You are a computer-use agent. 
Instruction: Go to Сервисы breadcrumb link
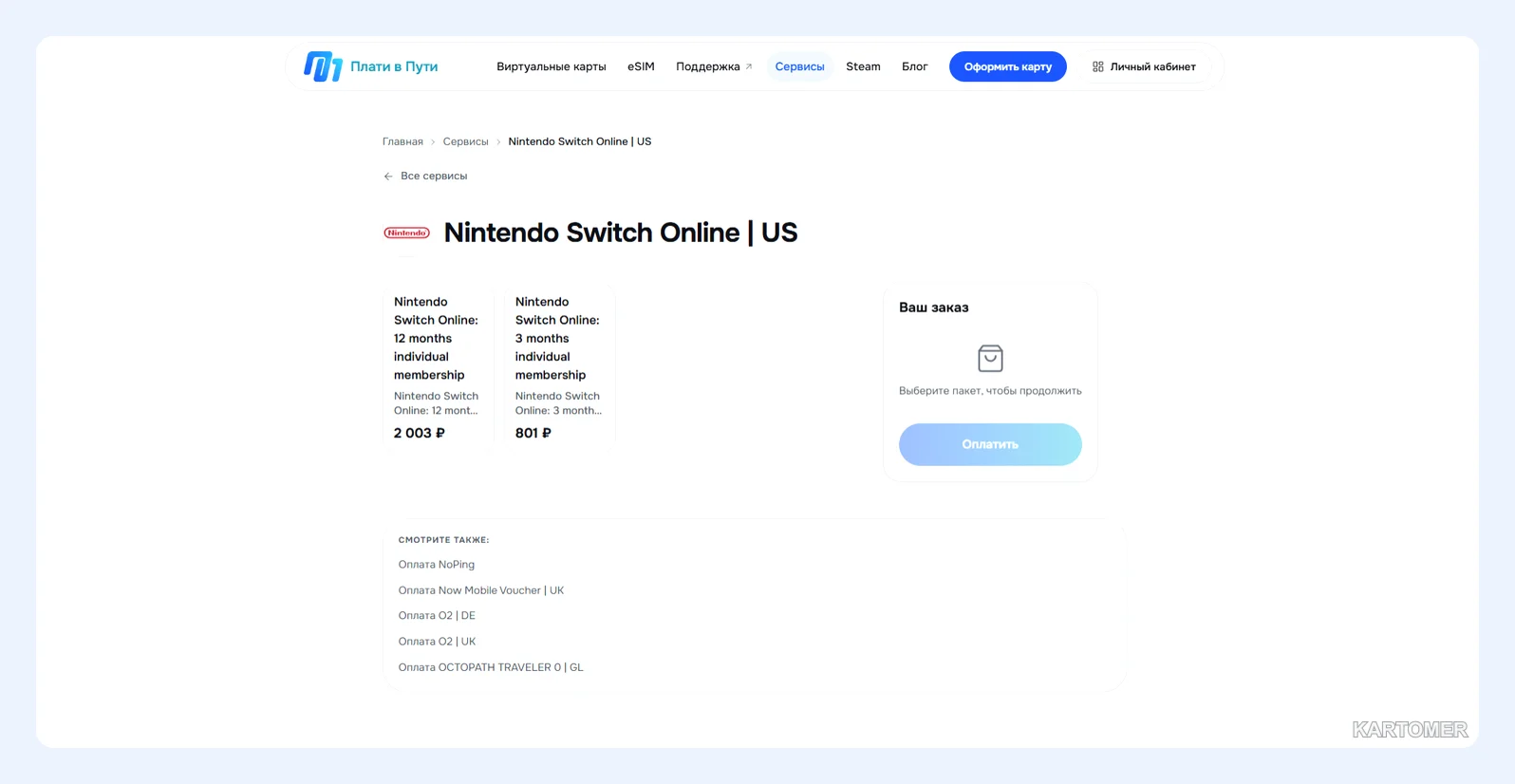point(465,141)
